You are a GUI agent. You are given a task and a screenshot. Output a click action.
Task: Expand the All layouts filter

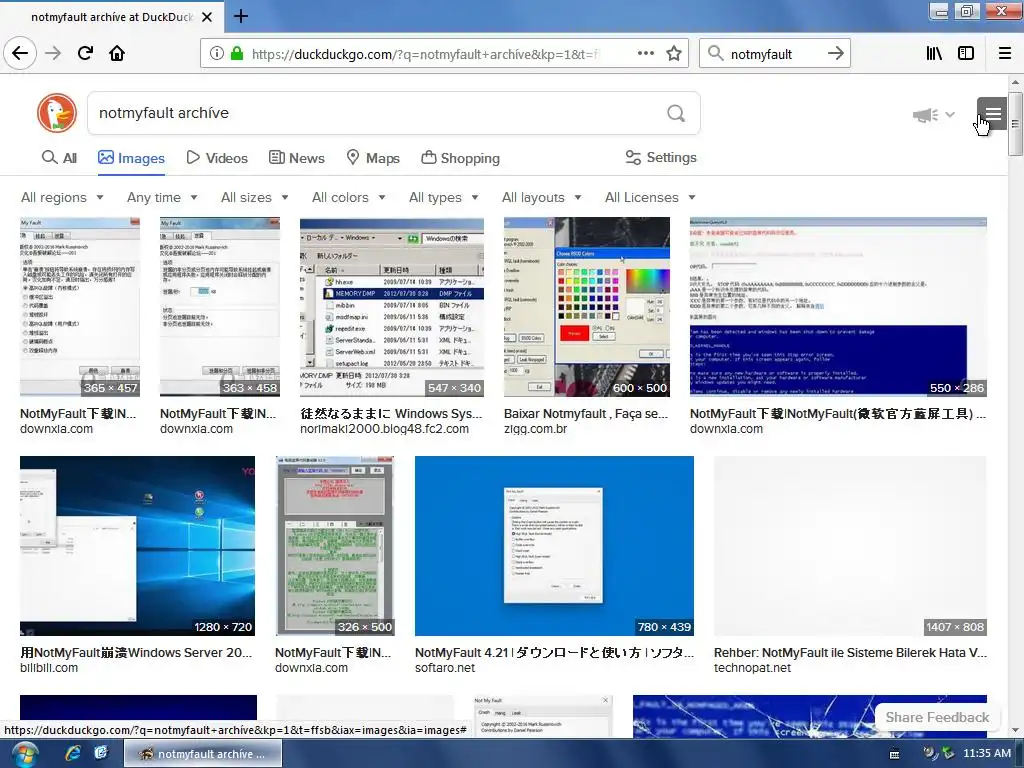coord(541,197)
